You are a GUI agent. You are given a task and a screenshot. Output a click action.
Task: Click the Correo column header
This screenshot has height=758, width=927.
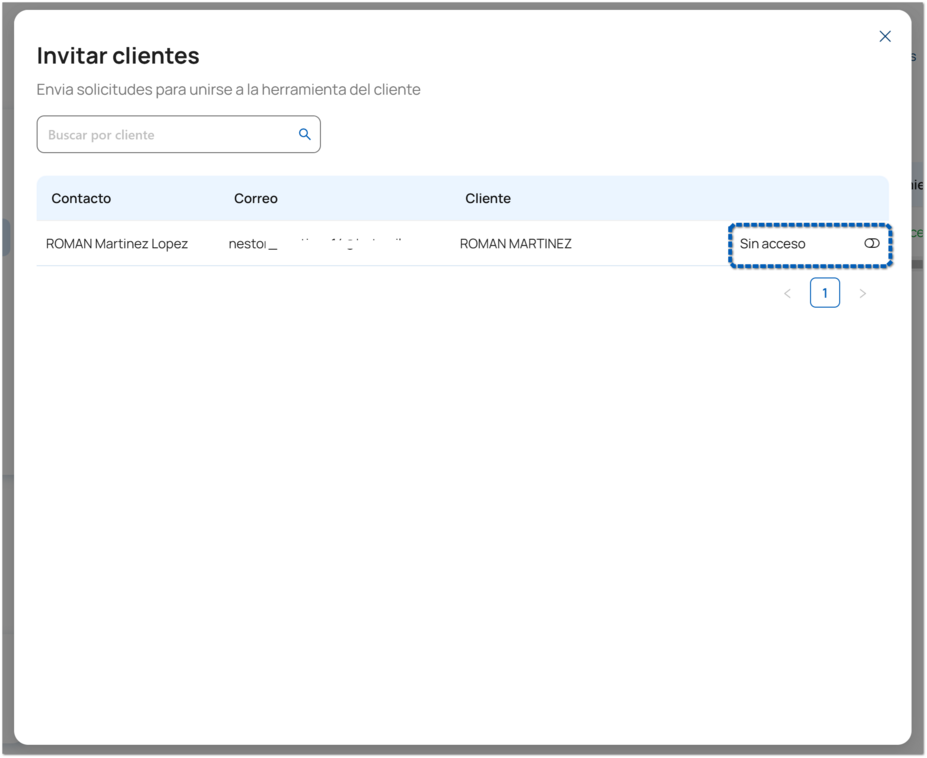coord(256,199)
